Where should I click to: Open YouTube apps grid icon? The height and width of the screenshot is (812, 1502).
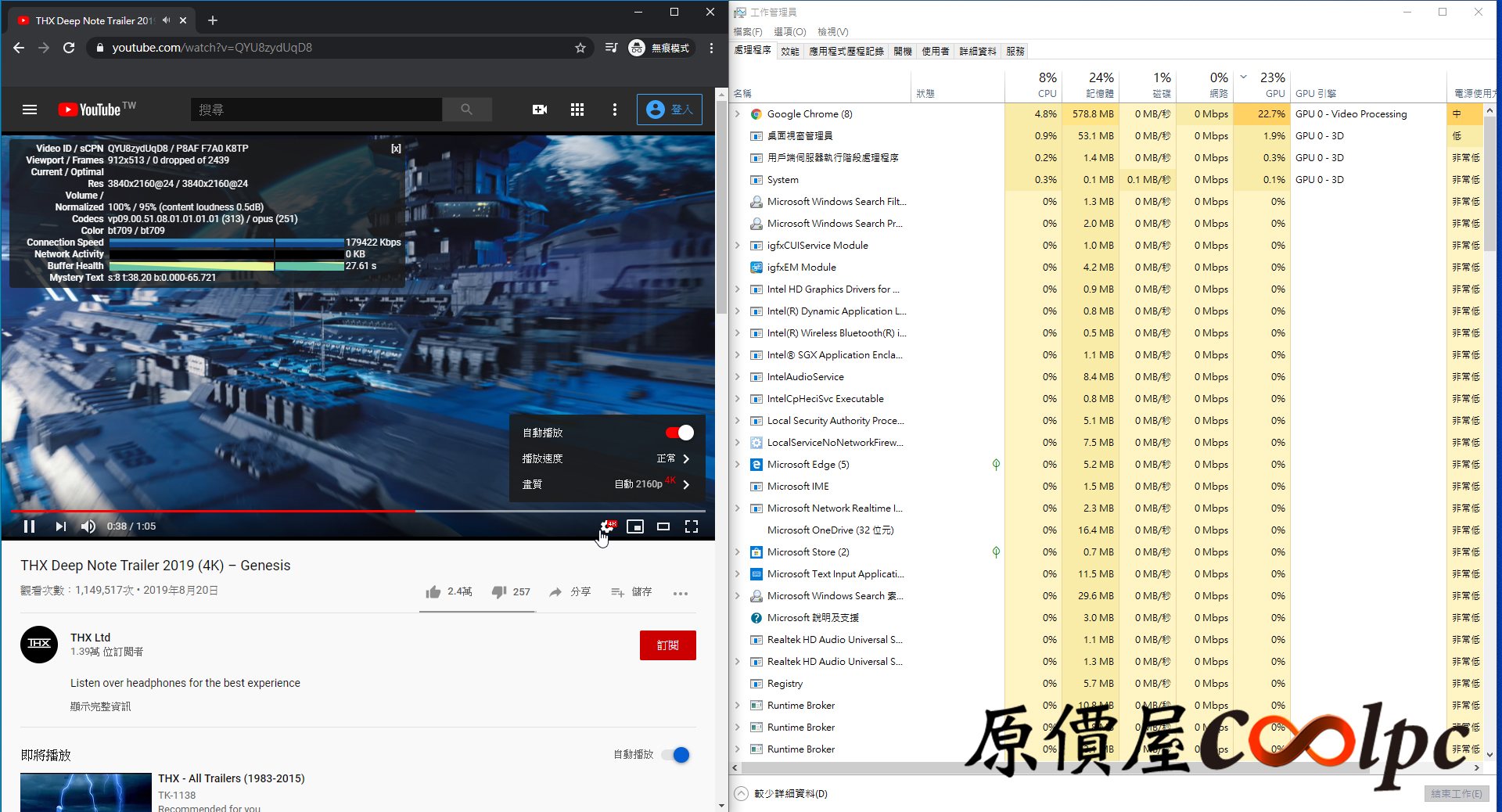click(x=577, y=110)
